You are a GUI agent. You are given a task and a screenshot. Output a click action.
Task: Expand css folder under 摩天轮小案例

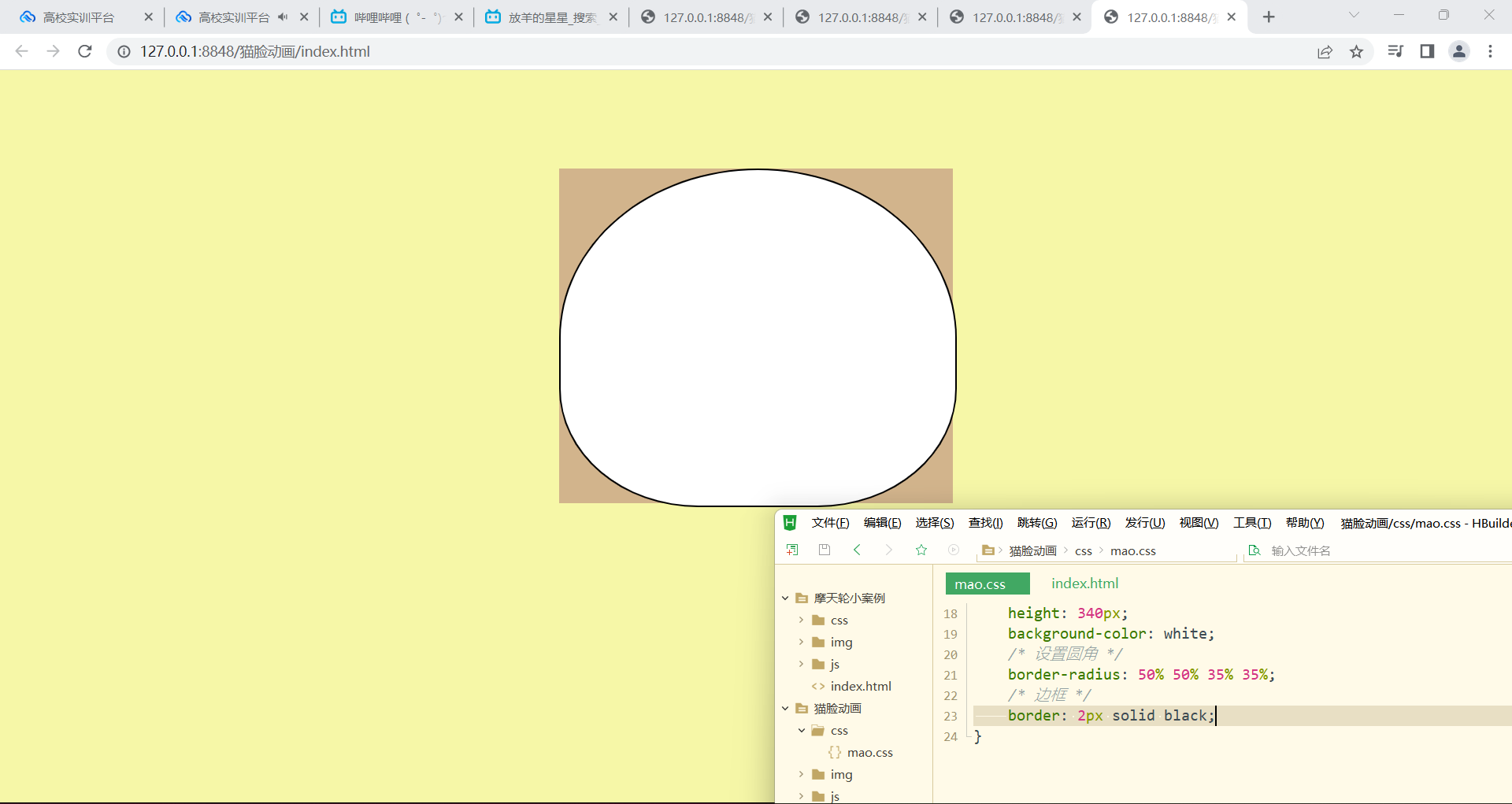[802, 620]
